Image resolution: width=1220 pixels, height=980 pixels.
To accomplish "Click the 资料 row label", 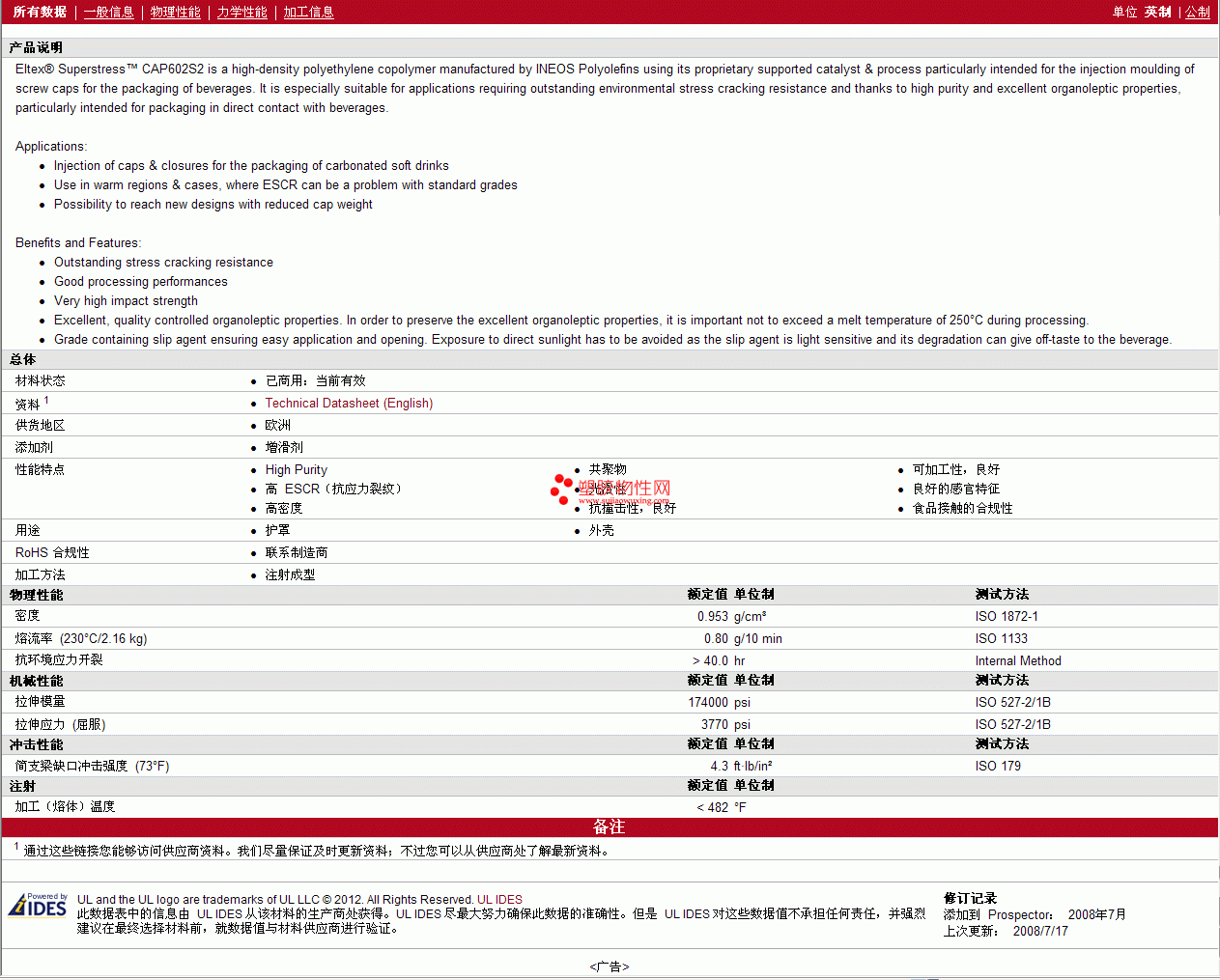I will pyautogui.click(x=27, y=405).
